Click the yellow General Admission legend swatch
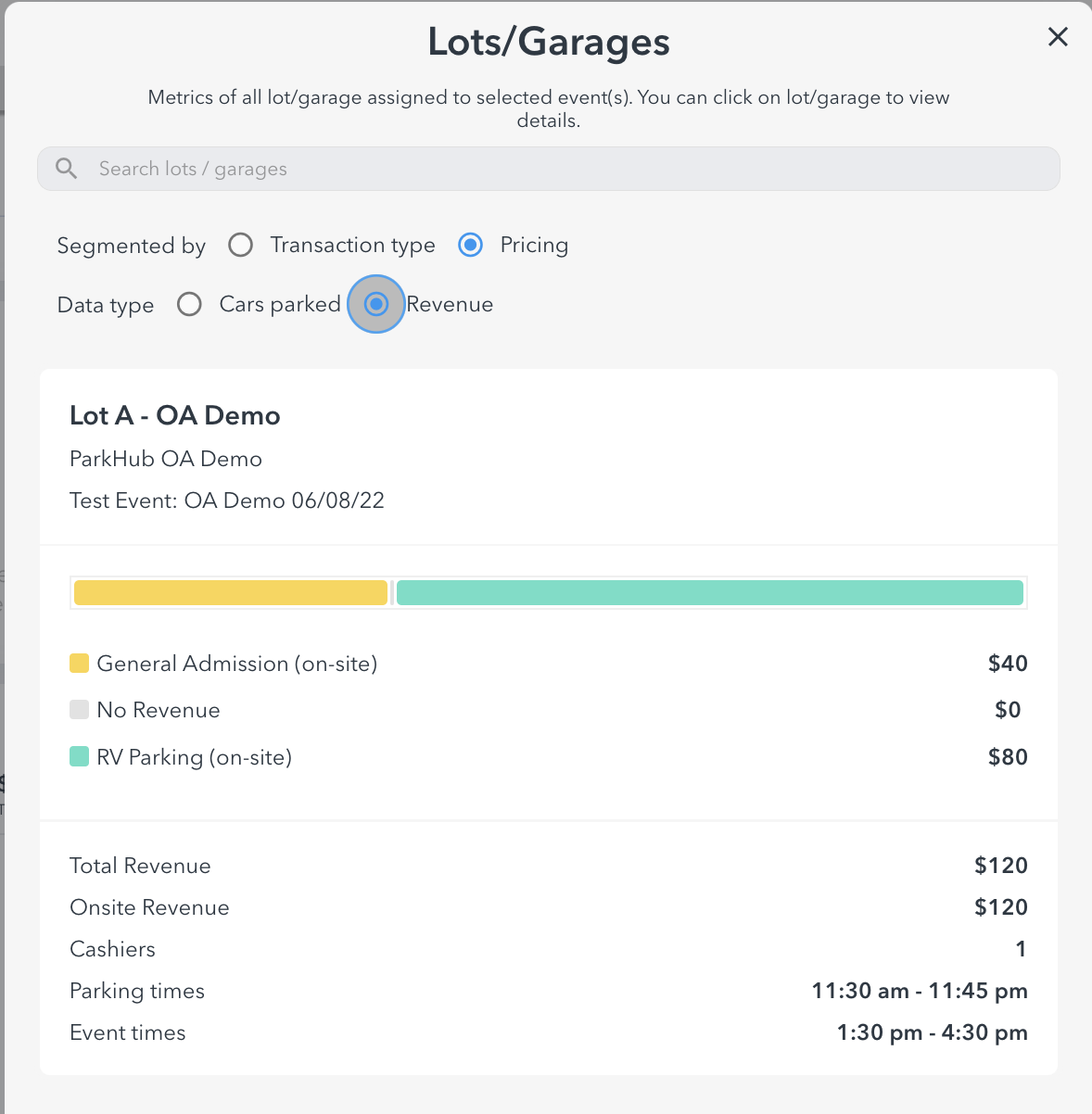Image resolution: width=1092 pixels, height=1114 pixels. click(x=80, y=664)
